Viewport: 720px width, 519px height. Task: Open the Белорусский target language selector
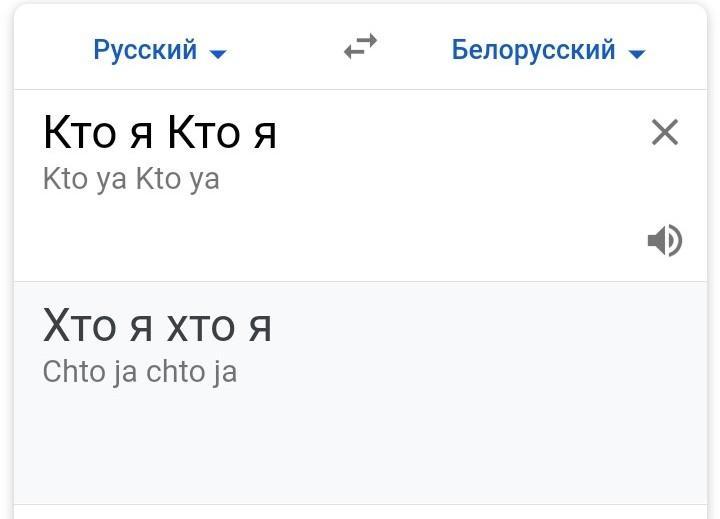pos(533,50)
